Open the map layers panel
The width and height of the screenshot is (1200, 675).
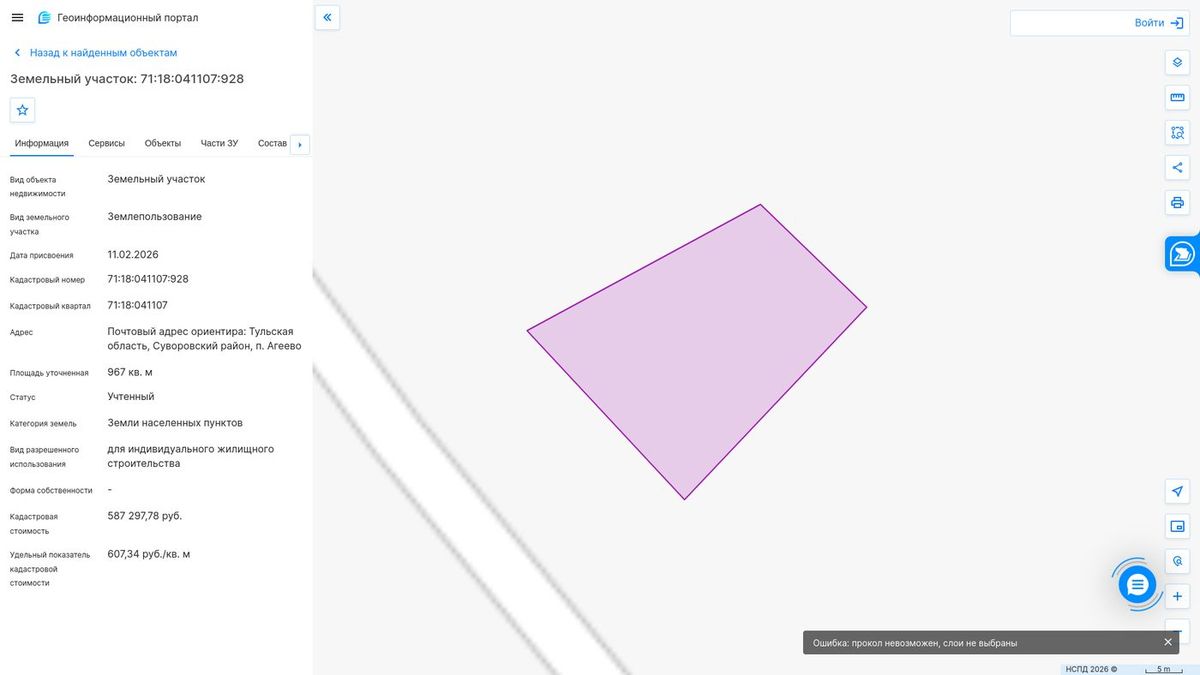pos(1177,62)
